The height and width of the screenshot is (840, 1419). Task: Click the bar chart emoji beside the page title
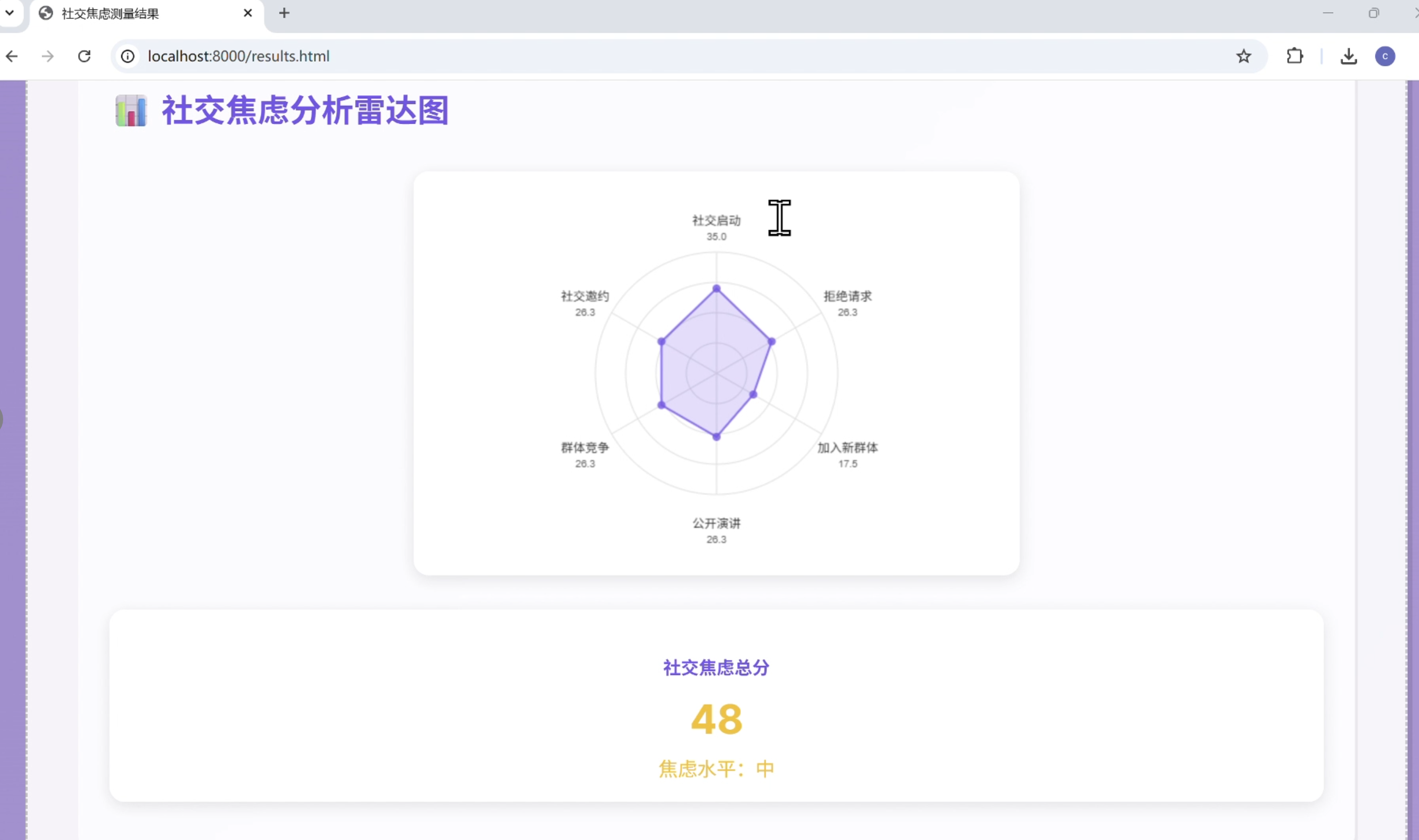tap(131, 111)
